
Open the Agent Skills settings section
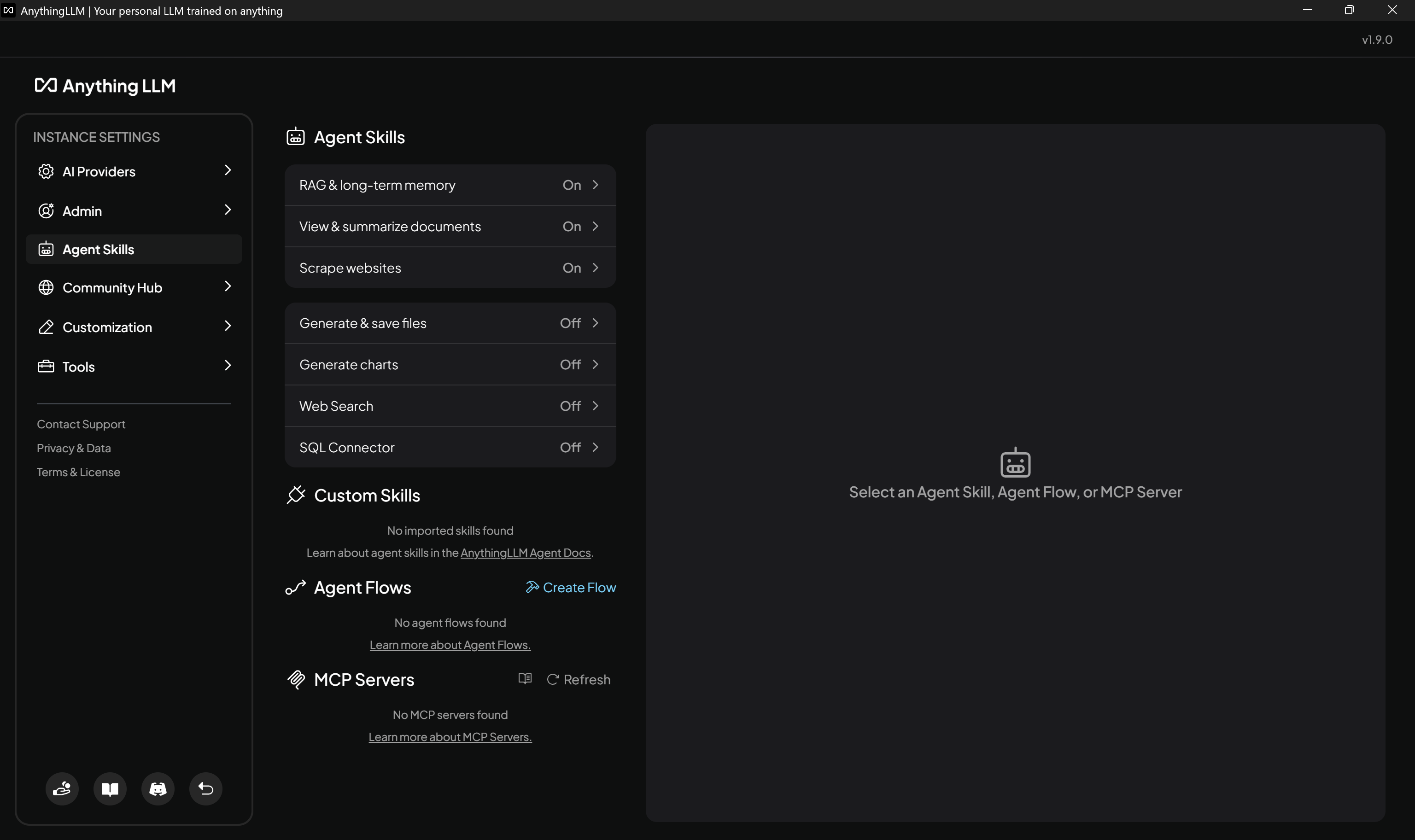pyautogui.click(x=134, y=249)
